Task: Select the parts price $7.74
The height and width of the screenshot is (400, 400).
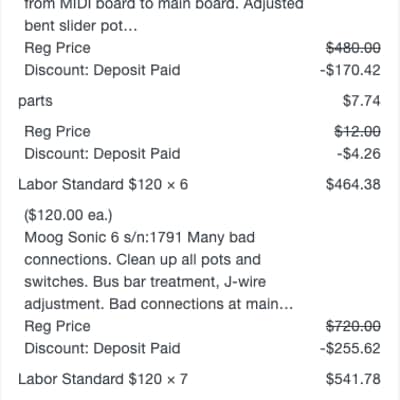Action: pos(362,101)
